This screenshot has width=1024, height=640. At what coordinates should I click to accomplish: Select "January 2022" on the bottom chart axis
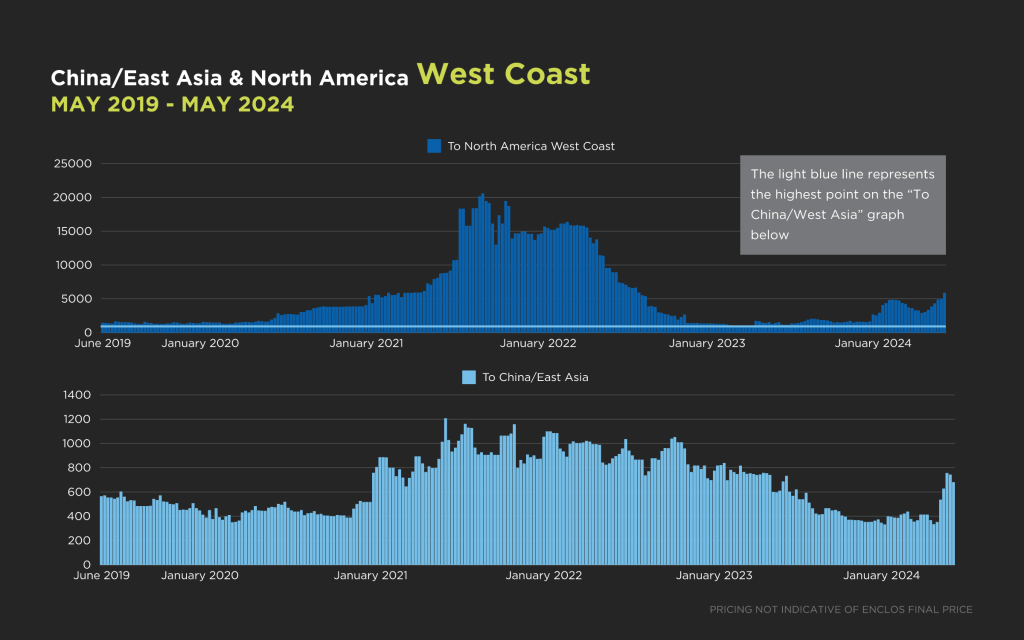(544, 576)
